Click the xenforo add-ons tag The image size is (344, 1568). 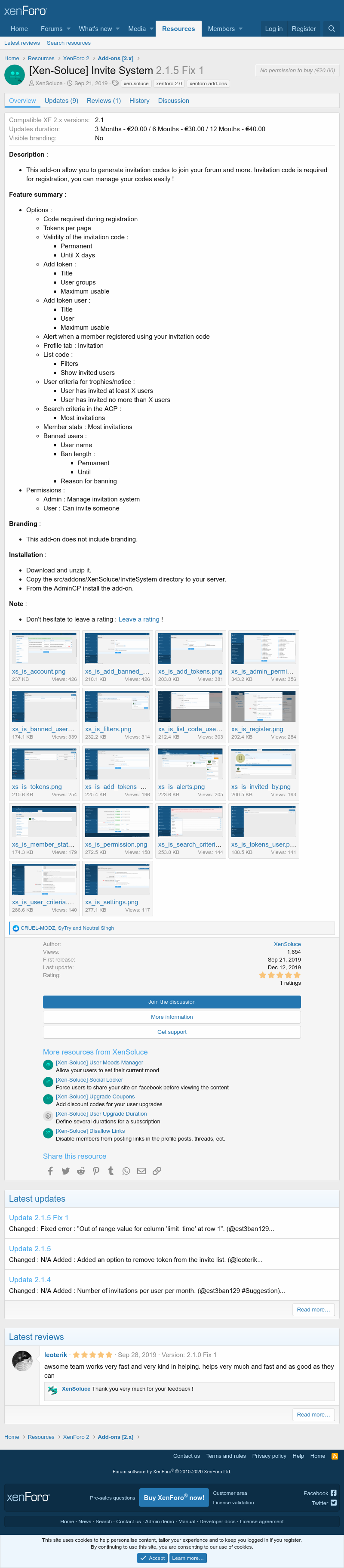point(208,84)
